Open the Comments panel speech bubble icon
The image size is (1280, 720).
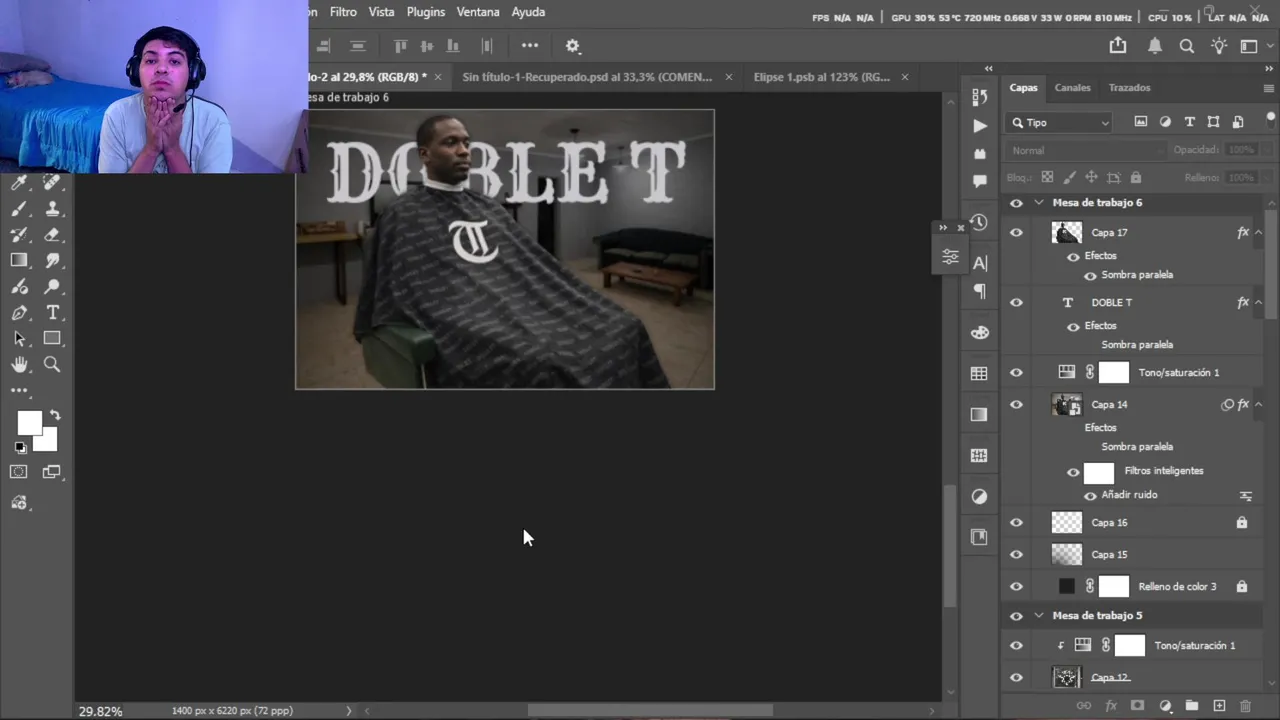tap(979, 181)
